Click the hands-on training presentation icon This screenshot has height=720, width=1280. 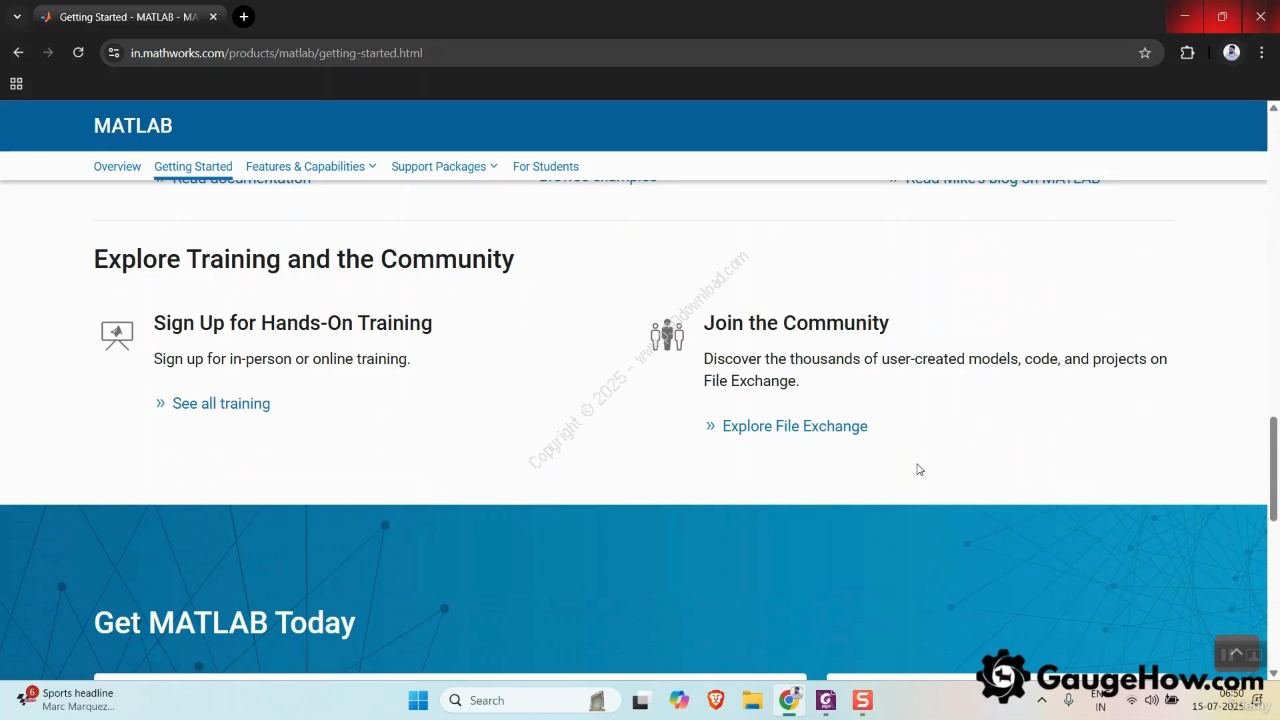[x=117, y=335]
